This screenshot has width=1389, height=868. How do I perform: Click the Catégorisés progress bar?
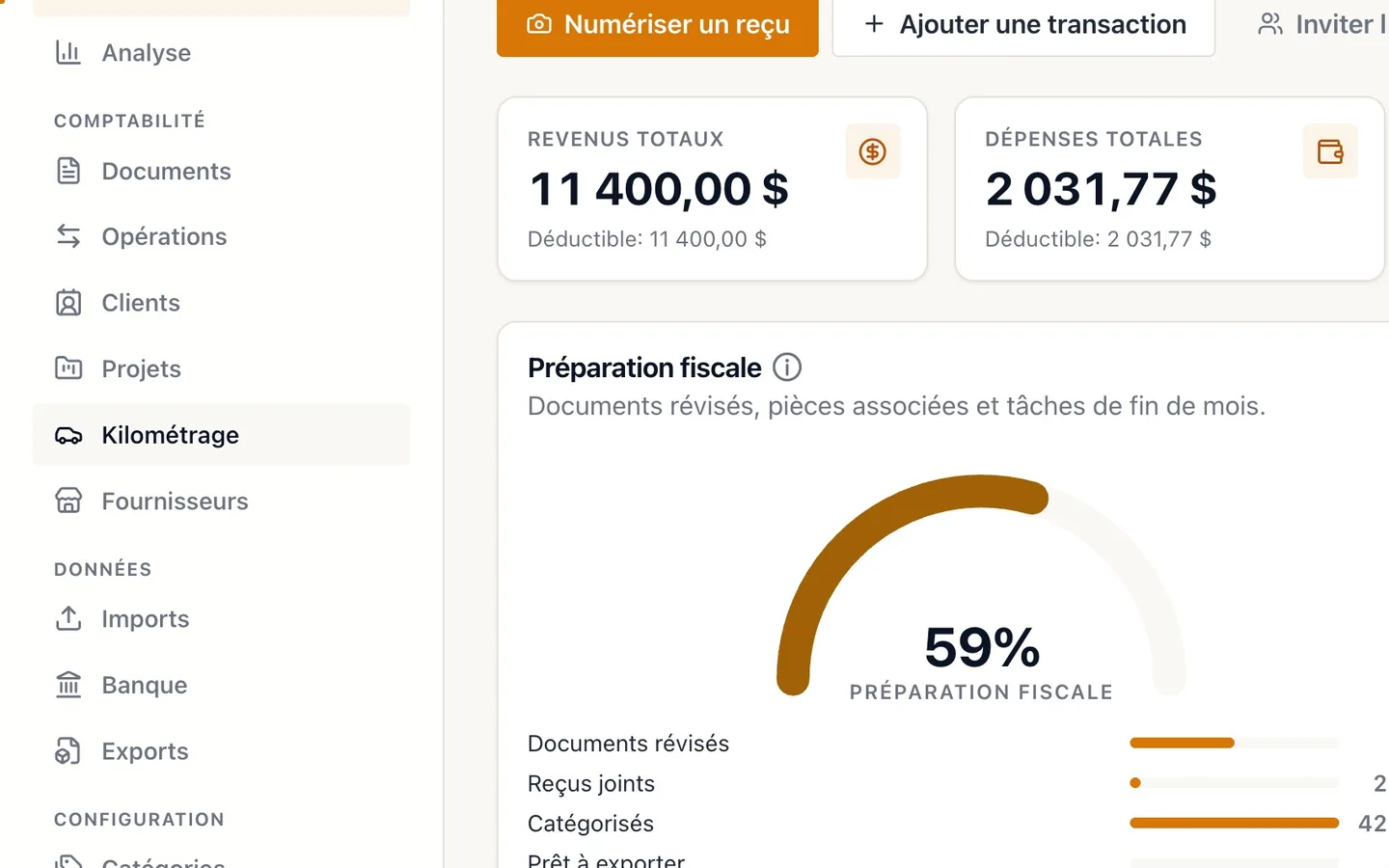1234,823
